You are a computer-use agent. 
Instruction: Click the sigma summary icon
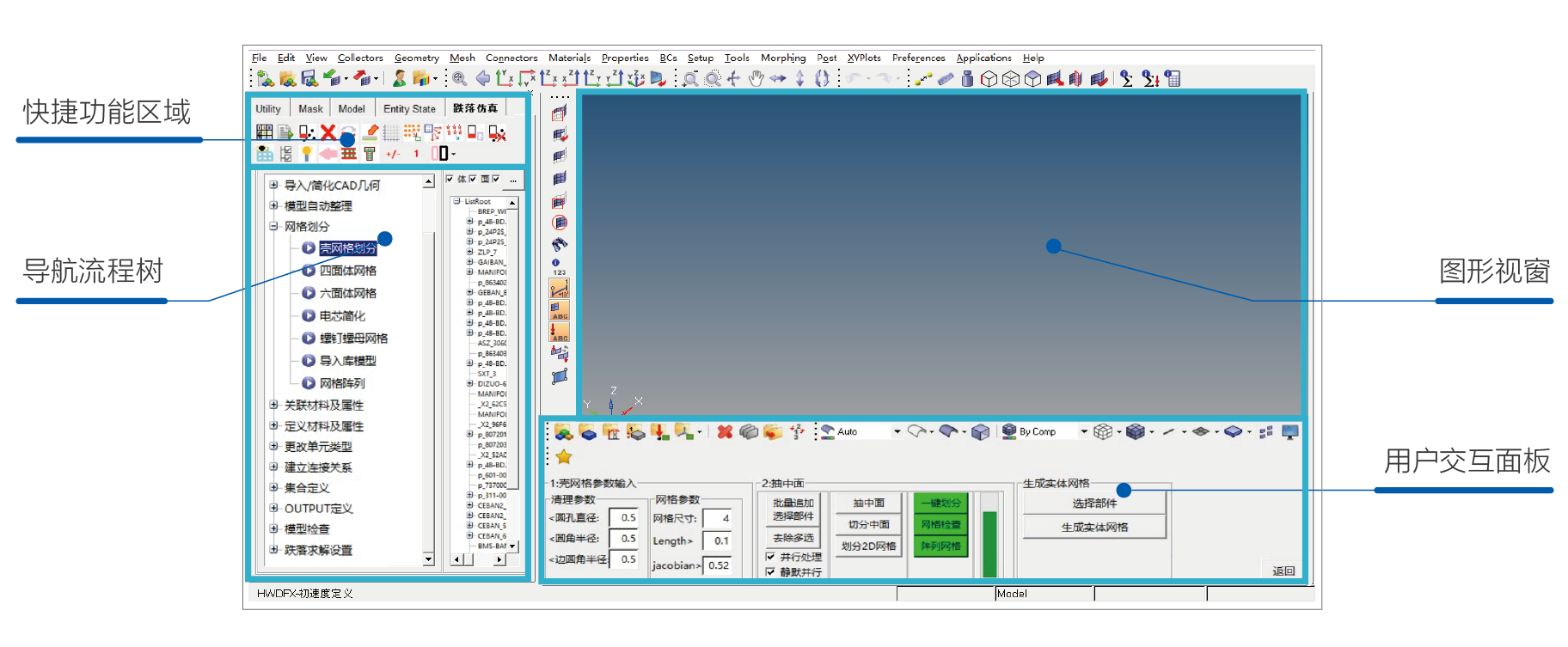tap(1127, 79)
